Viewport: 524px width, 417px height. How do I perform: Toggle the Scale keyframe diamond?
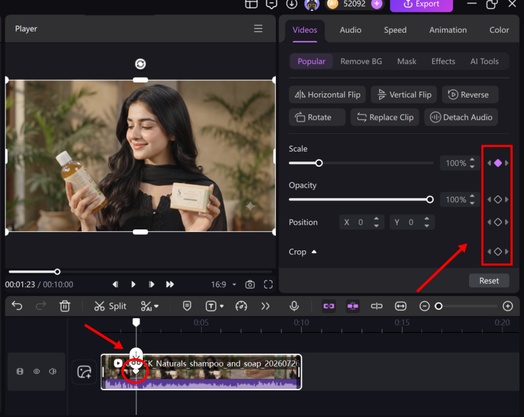click(498, 163)
